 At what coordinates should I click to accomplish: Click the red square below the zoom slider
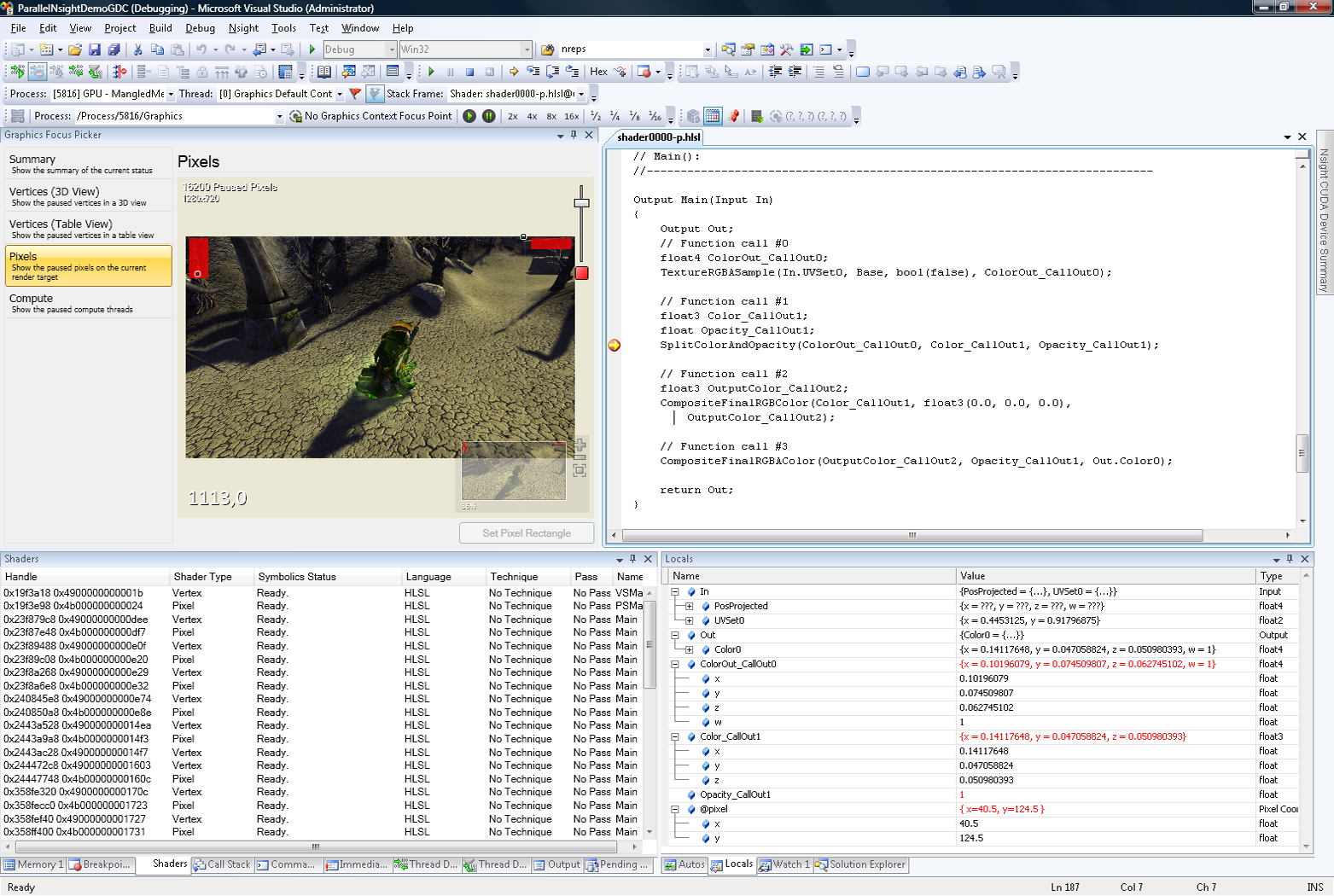click(581, 273)
